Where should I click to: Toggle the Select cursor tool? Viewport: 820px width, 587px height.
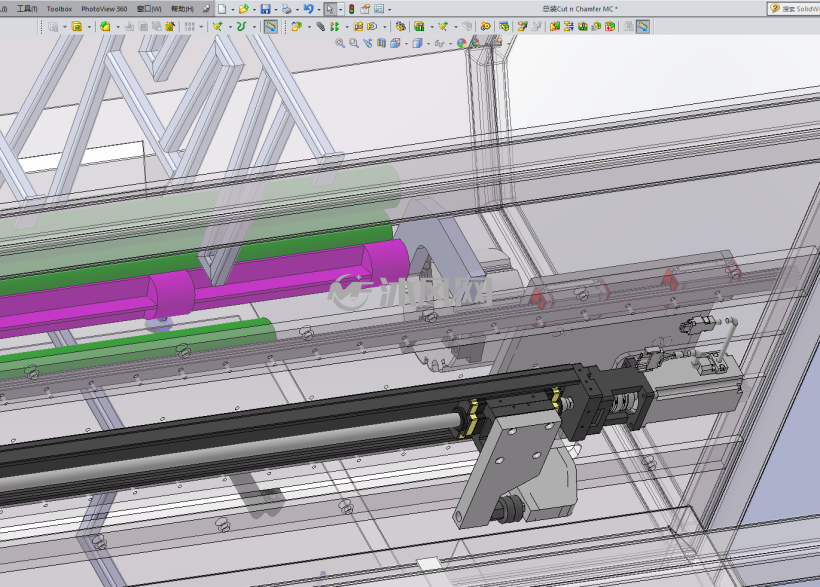coord(330,9)
